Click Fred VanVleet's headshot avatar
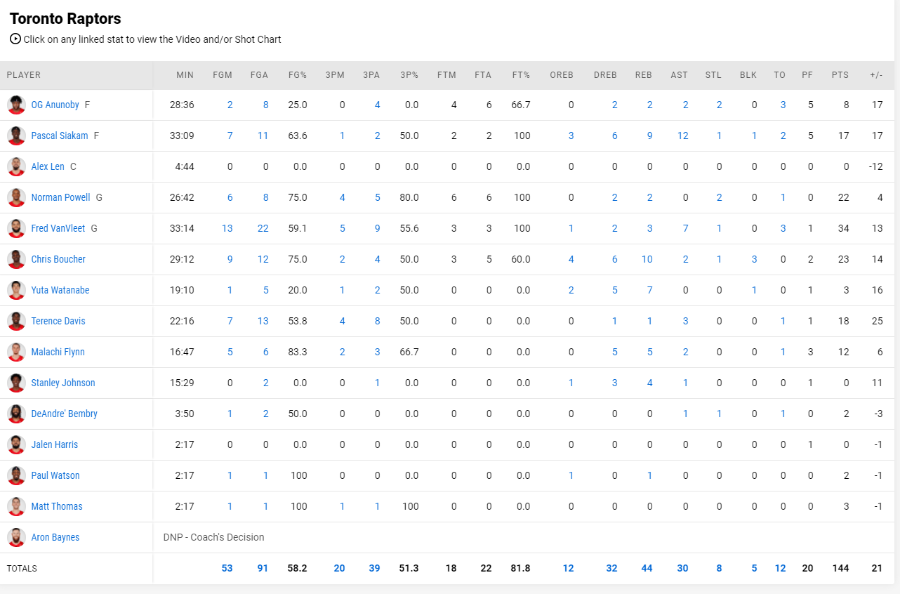Screen dimensions: 900x594 (16, 228)
